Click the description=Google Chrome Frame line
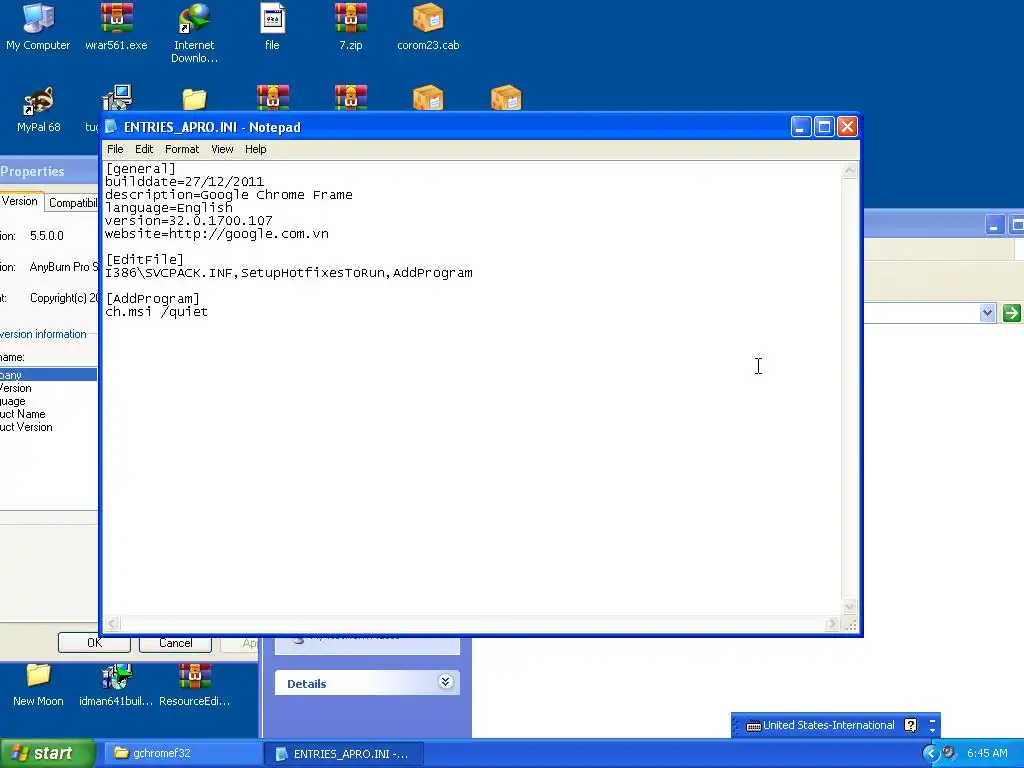1024x768 pixels. [x=229, y=195]
